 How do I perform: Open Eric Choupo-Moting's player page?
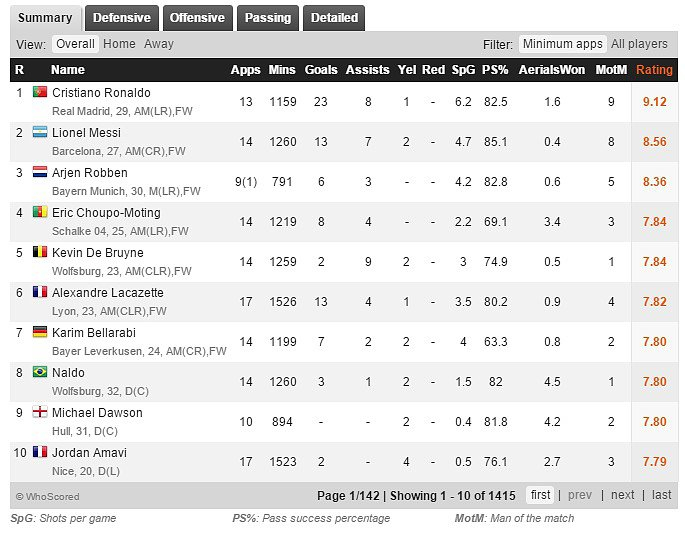point(106,213)
